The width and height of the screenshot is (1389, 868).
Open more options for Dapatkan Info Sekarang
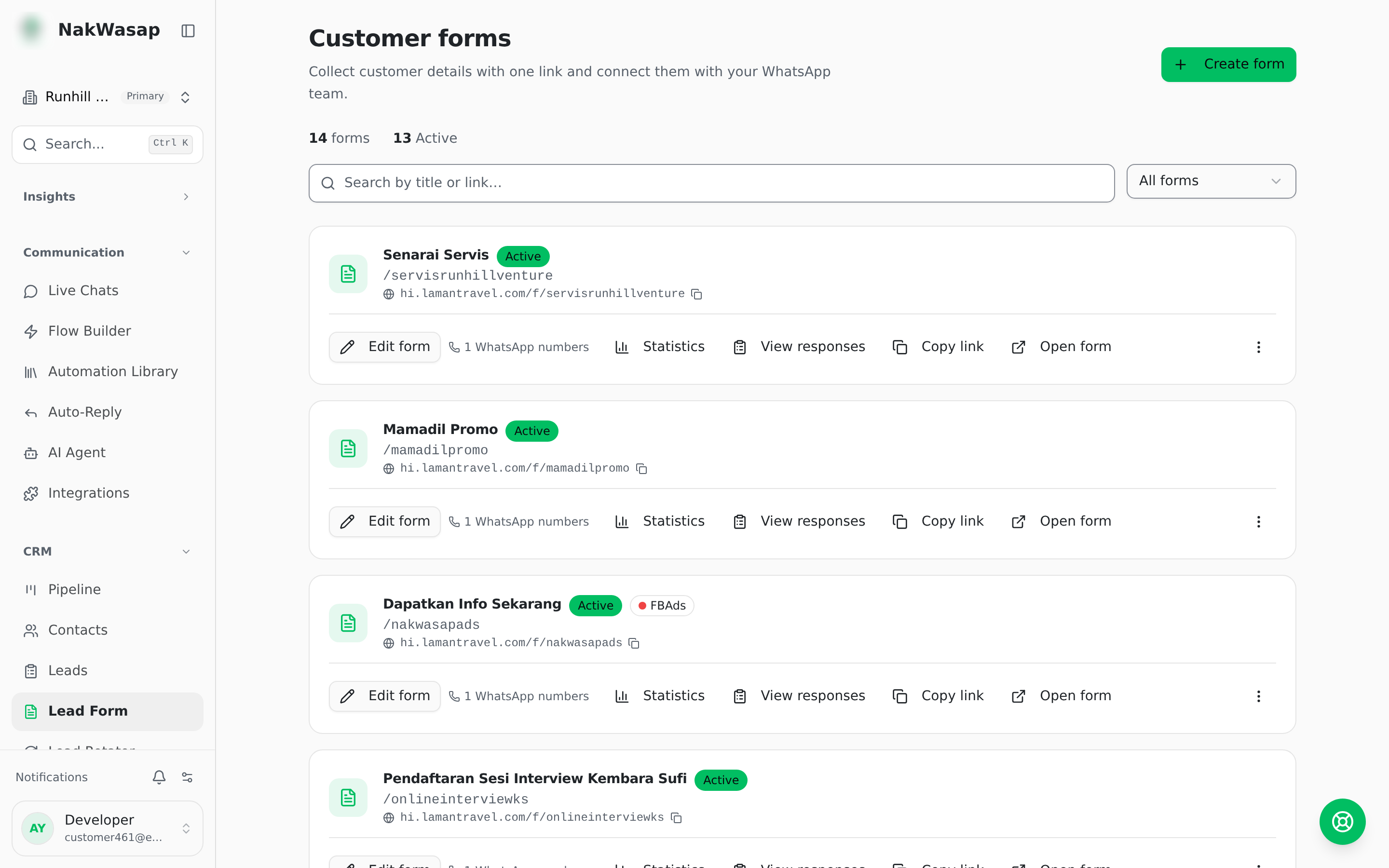[x=1258, y=696]
